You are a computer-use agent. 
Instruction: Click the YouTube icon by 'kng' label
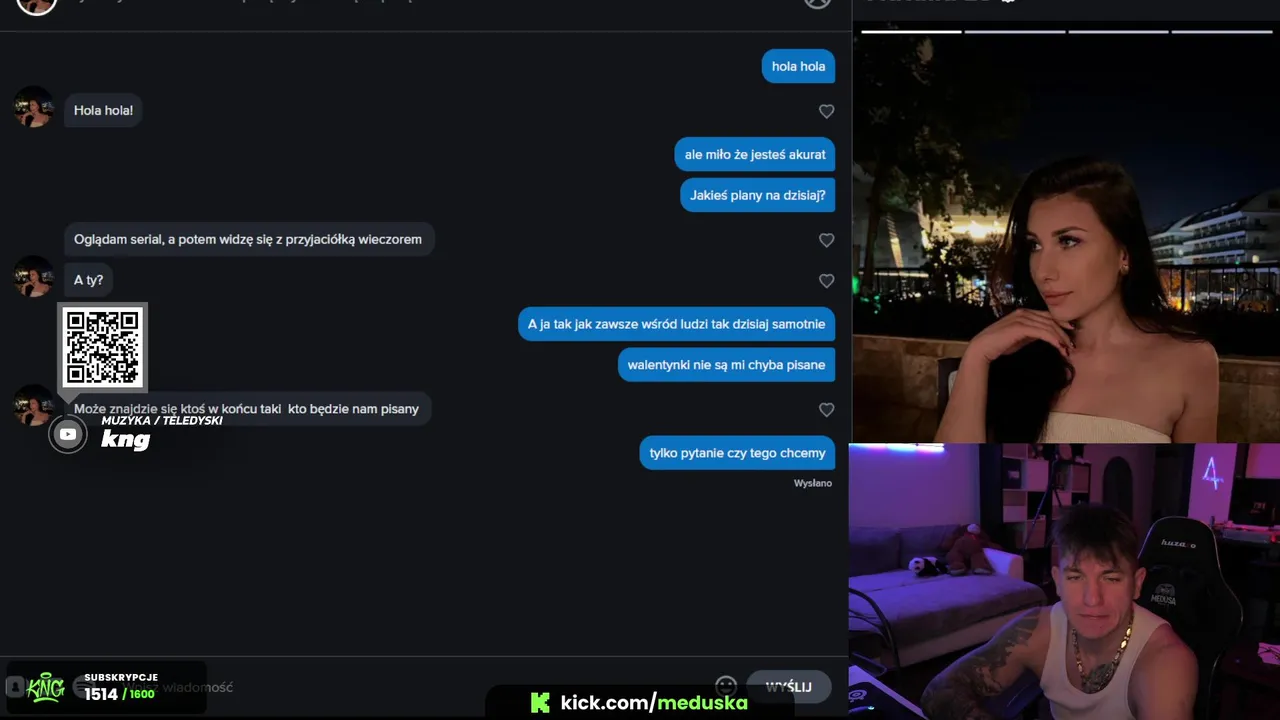tap(68, 434)
